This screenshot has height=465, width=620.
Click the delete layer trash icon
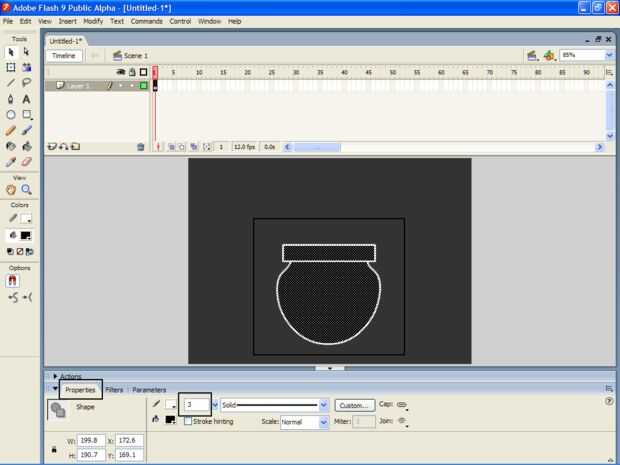click(140, 147)
